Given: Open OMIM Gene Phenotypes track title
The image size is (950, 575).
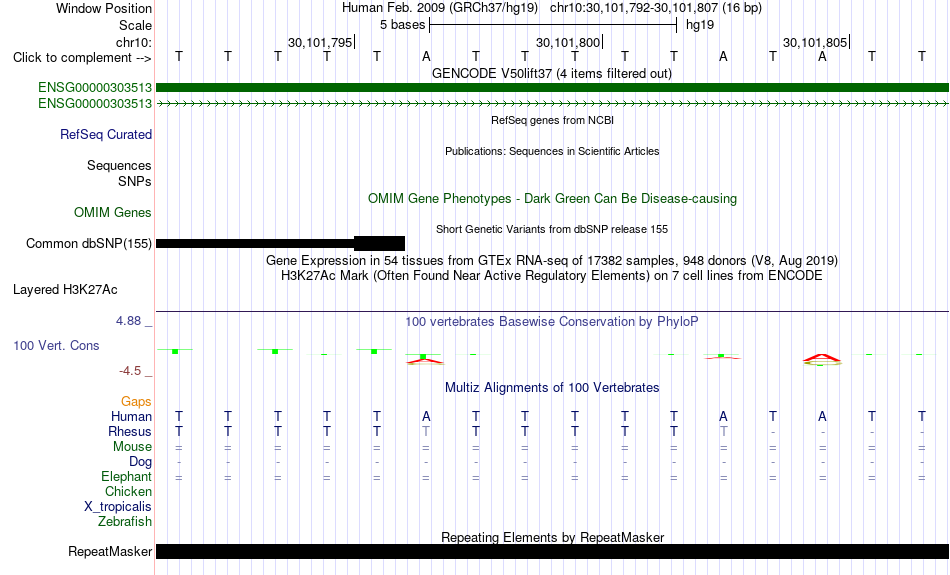Looking at the screenshot, I should (553, 199).
